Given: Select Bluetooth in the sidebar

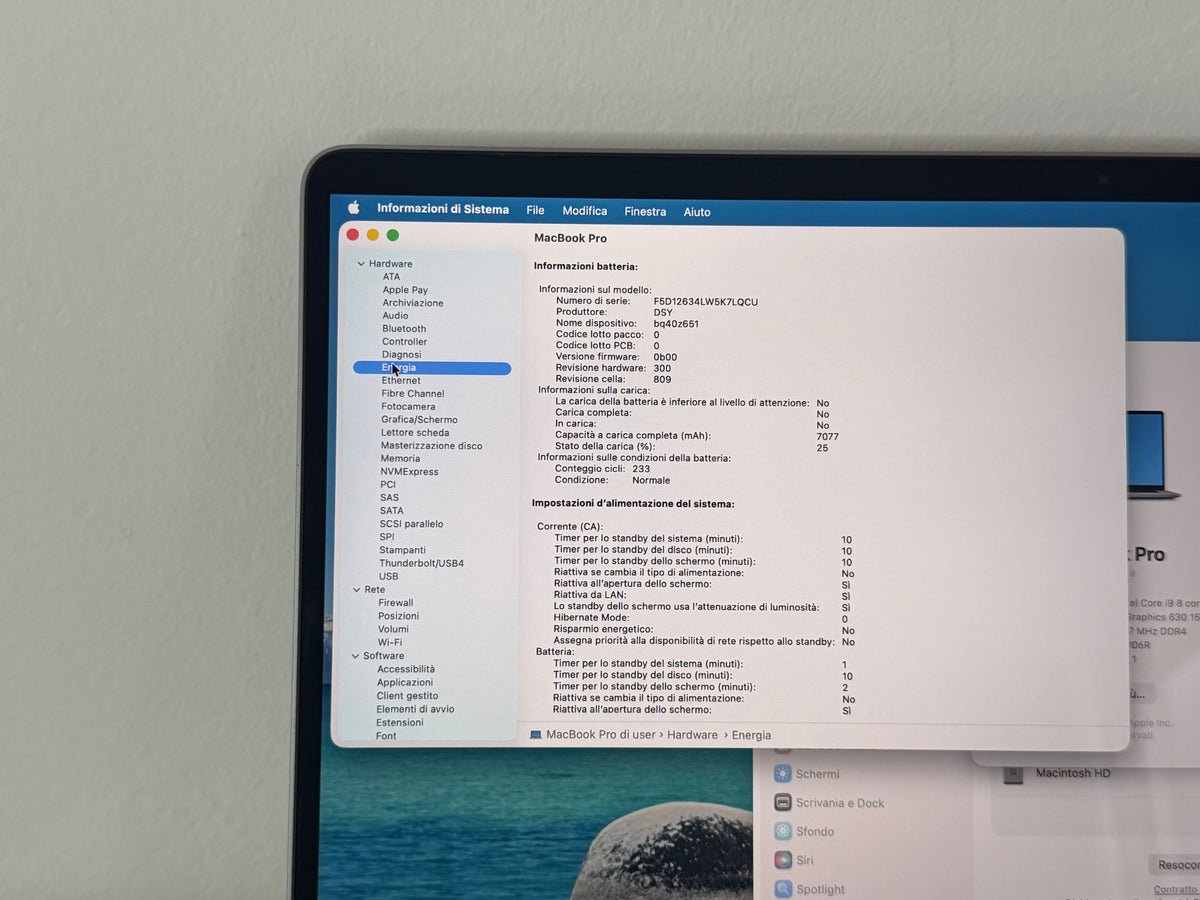Looking at the screenshot, I should click(x=404, y=329).
